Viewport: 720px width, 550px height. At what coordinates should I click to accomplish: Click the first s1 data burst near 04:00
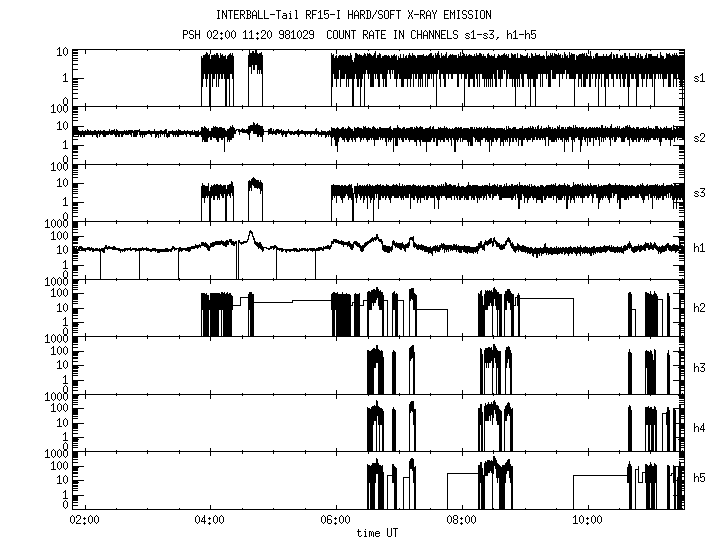click(216, 70)
